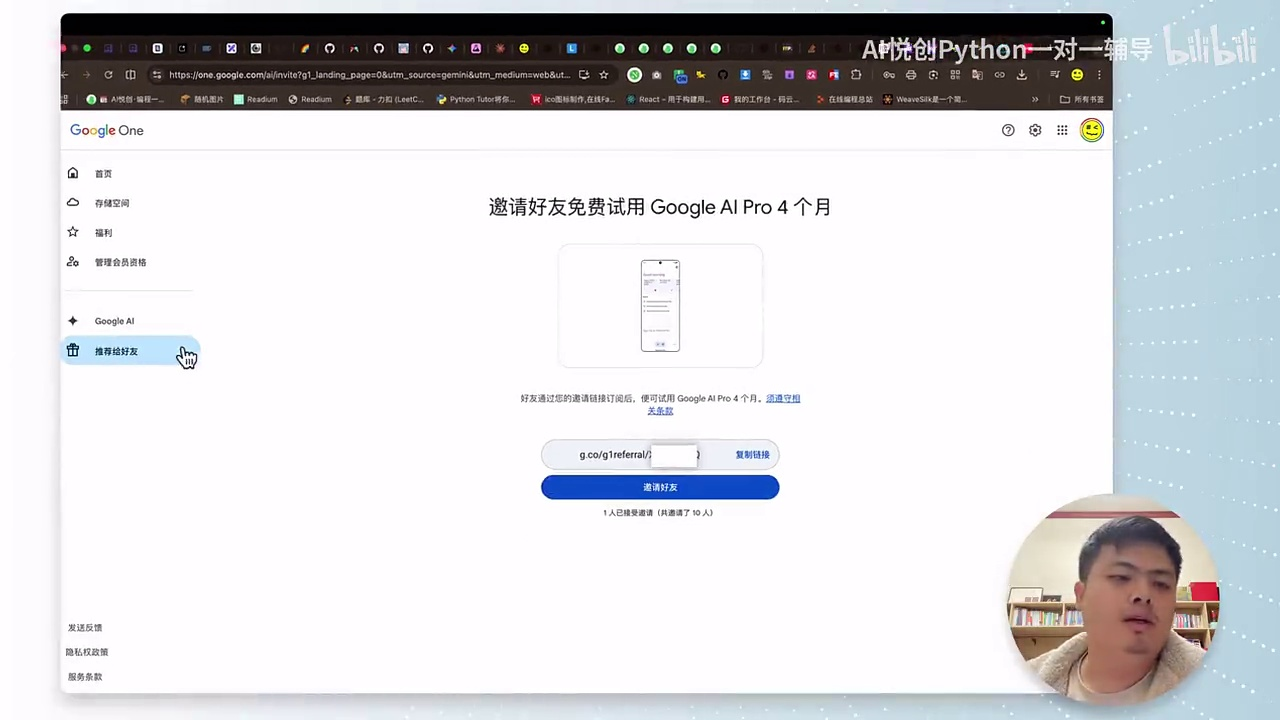Open the Google One help icon
The height and width of the screenshot is (720, 1280).
(x=1008, y=130)
